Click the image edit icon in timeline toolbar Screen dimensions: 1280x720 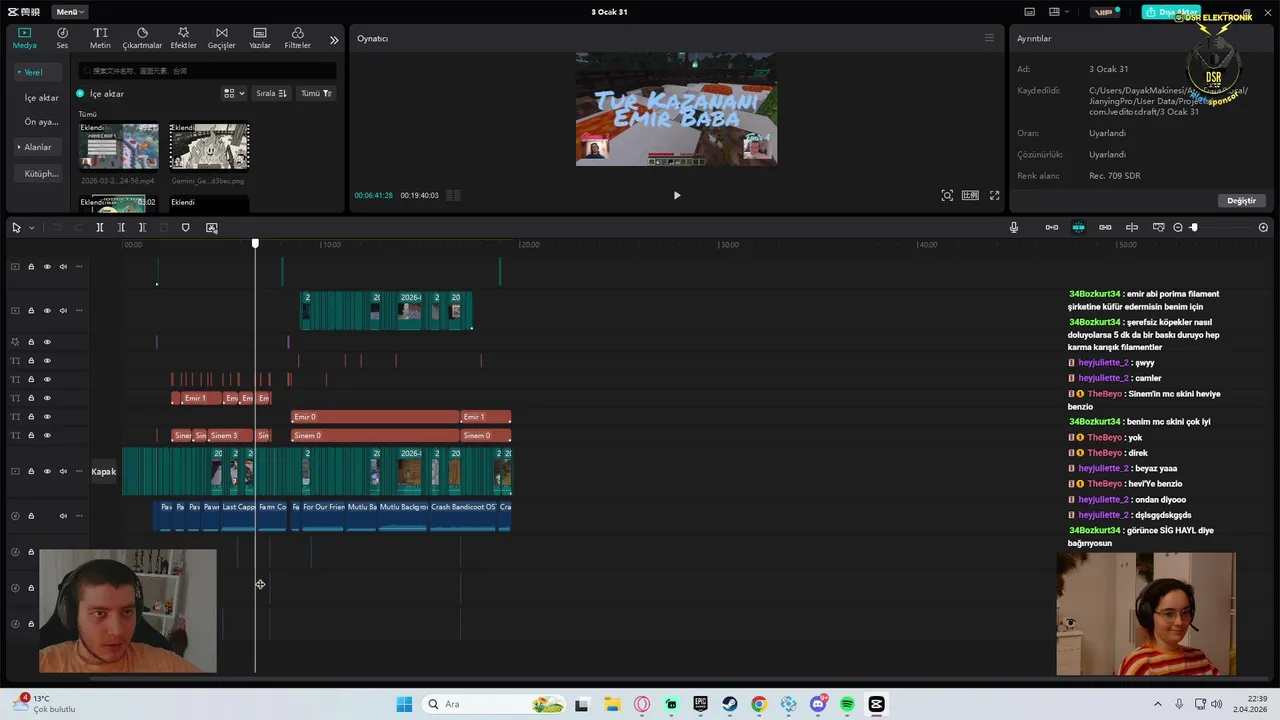(x=212, y=228)
